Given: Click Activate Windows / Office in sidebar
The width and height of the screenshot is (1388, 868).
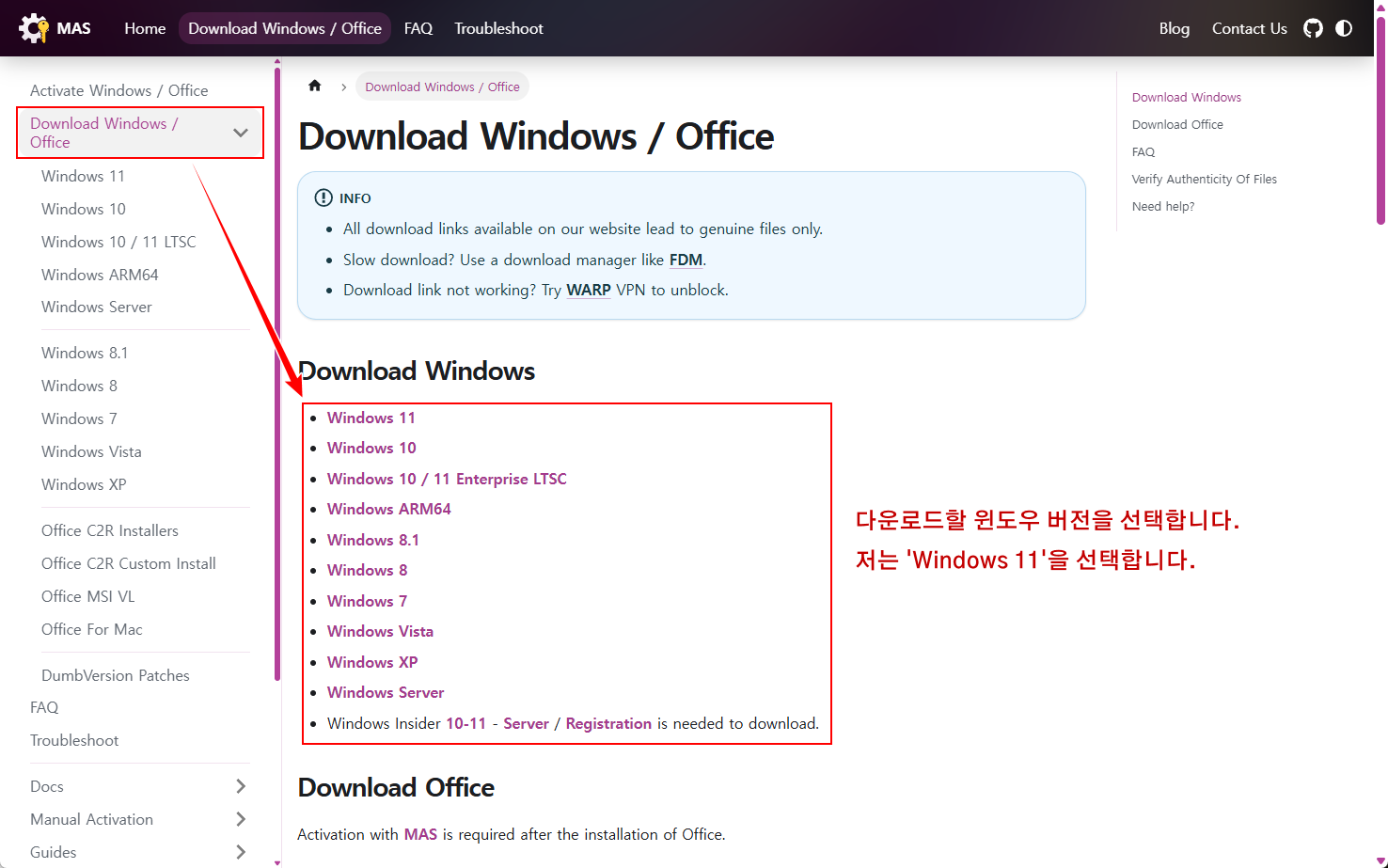Looking at the screenshot, I should pos(119,90).
